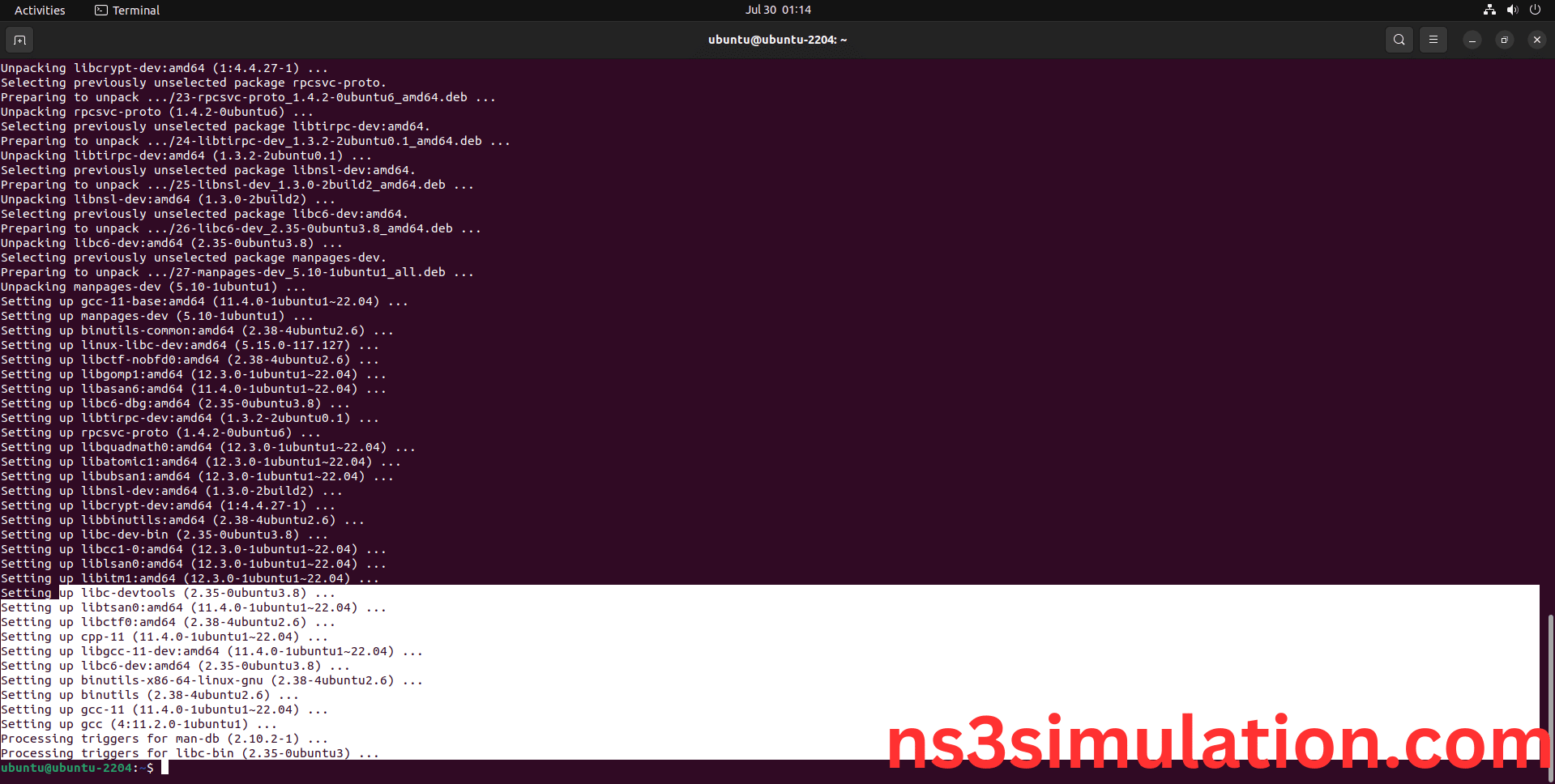The width and height of the screenshot is (1555, 784).
Task: Click the 'Setting up gcc (4:11.2.0-1ubuntu1)' line
Action: coord(138,724)
